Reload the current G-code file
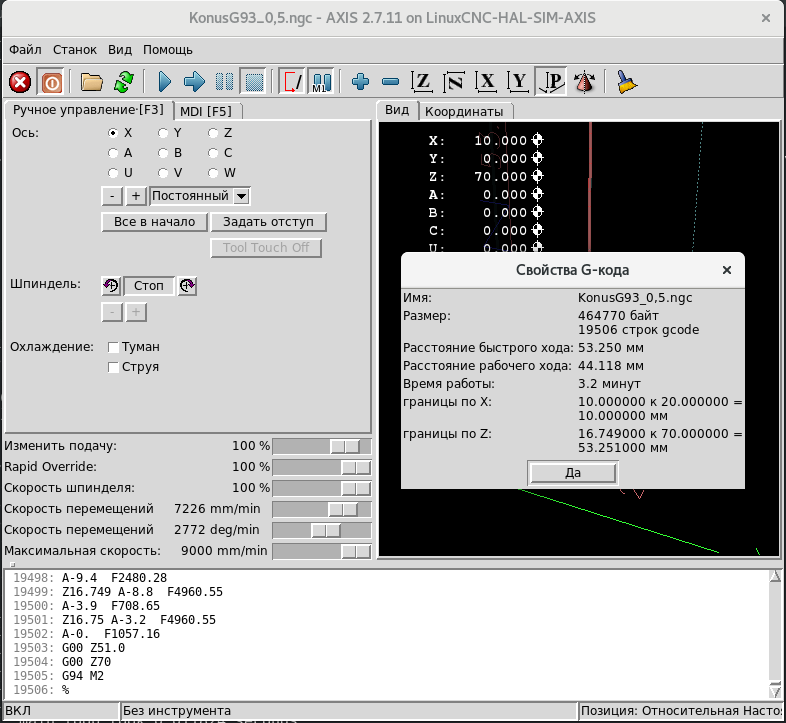 (124, 82)
